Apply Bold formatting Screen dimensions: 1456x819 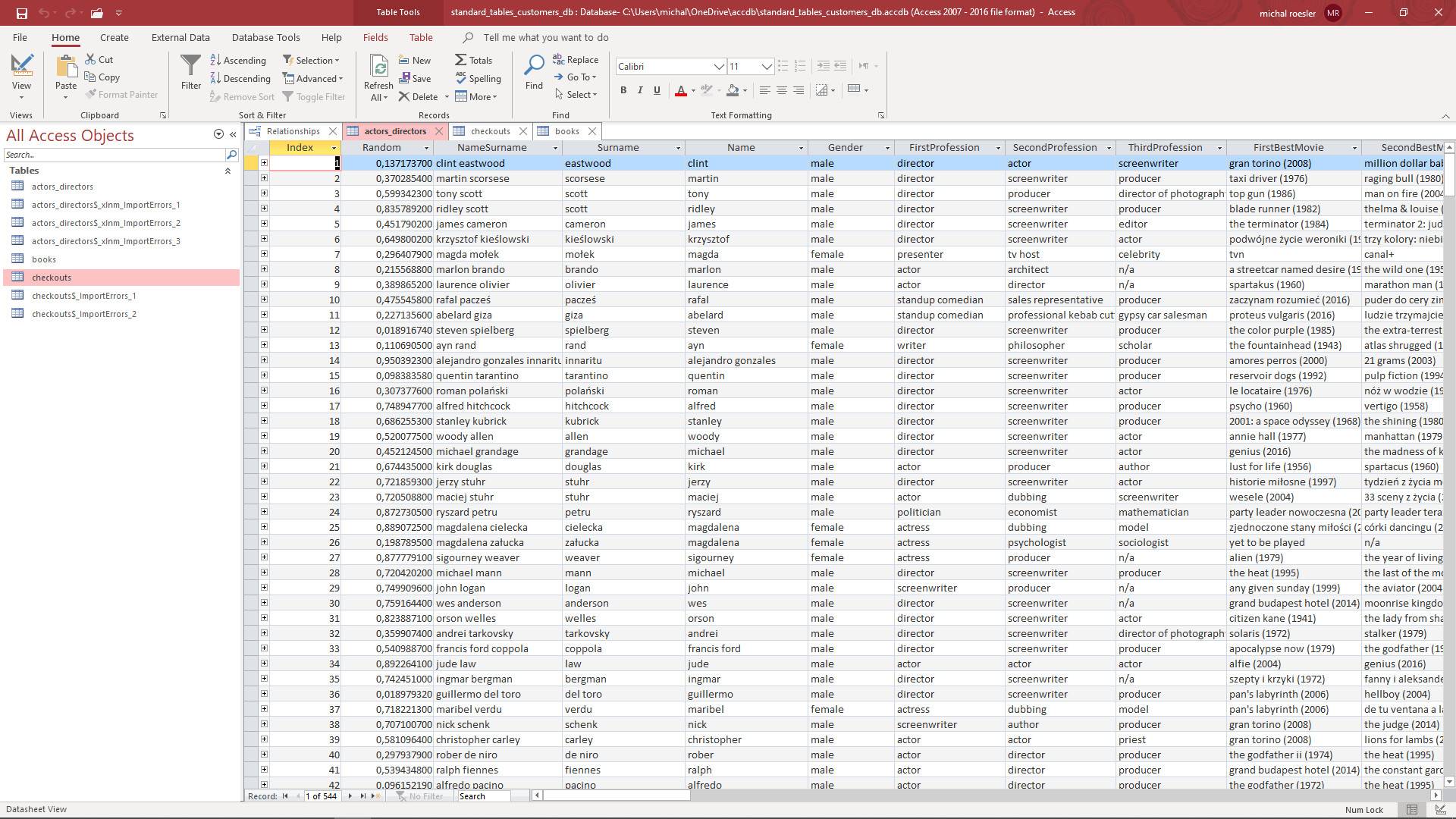pyautogui.click(x=623, y=90)
